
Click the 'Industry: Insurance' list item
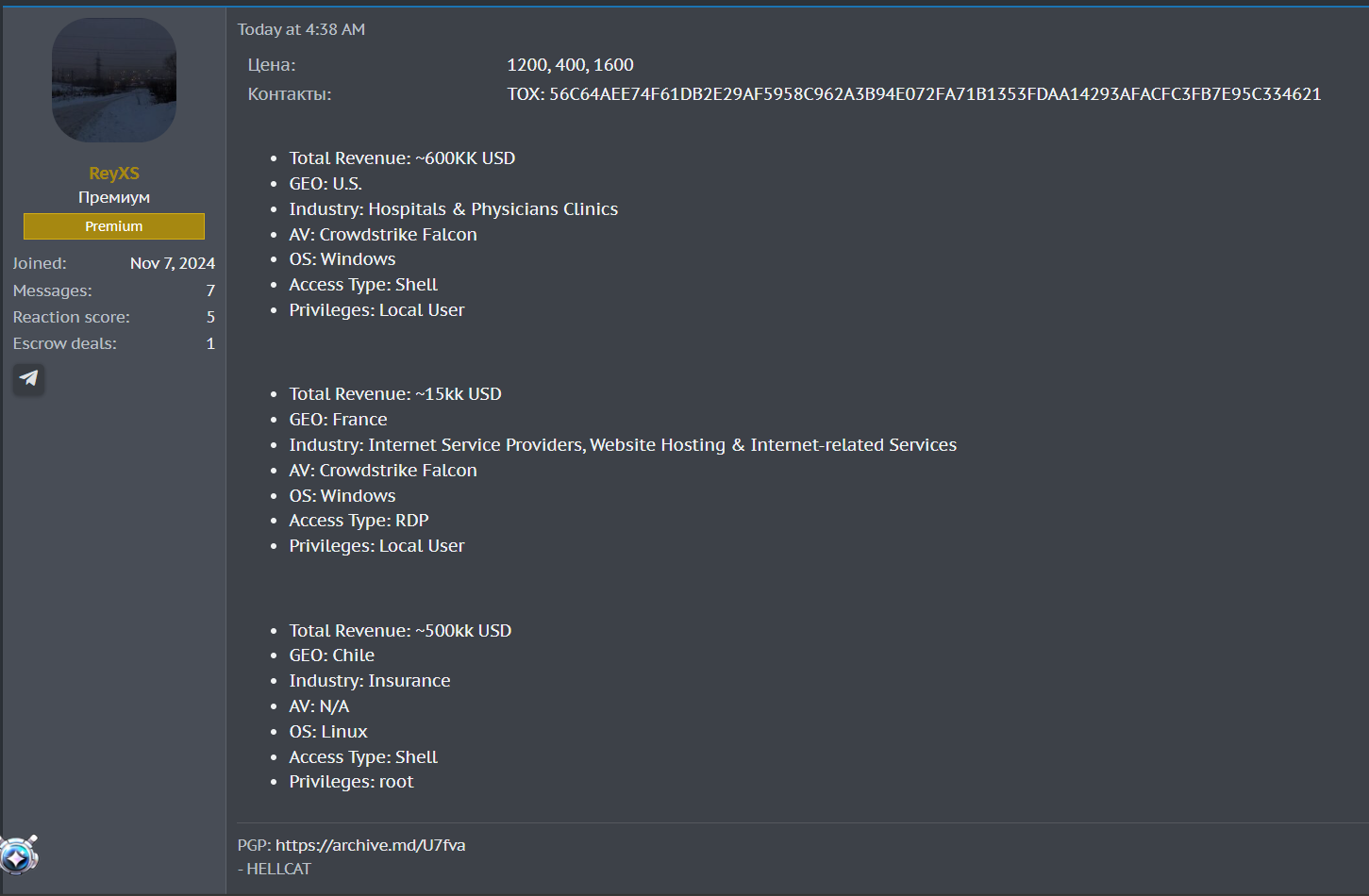[x=370, y=681]
